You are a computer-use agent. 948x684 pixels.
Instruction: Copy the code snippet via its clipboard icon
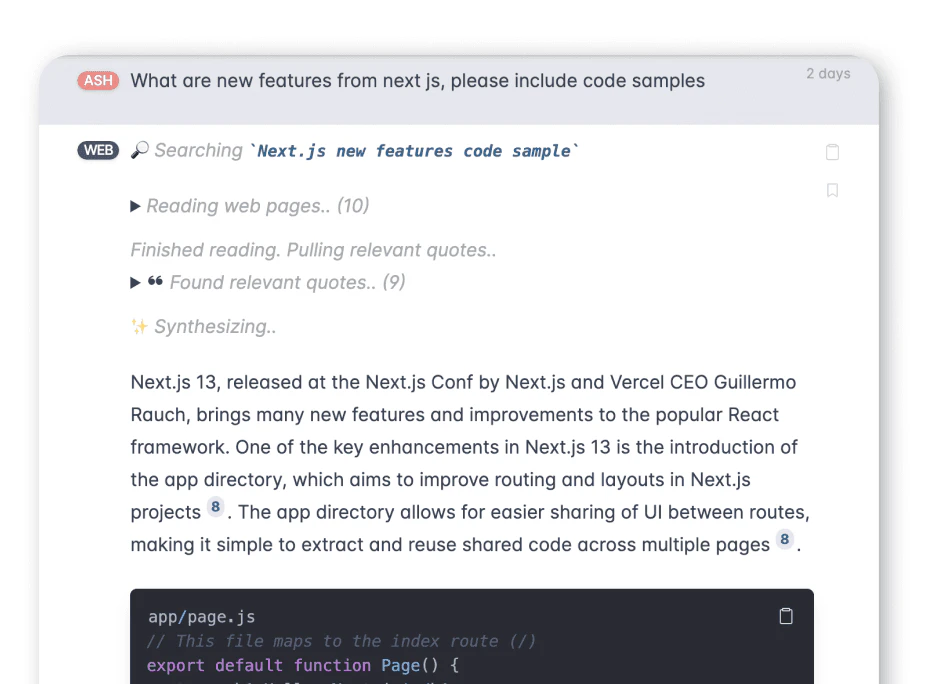pyautogui.click(x=786, y=616)
